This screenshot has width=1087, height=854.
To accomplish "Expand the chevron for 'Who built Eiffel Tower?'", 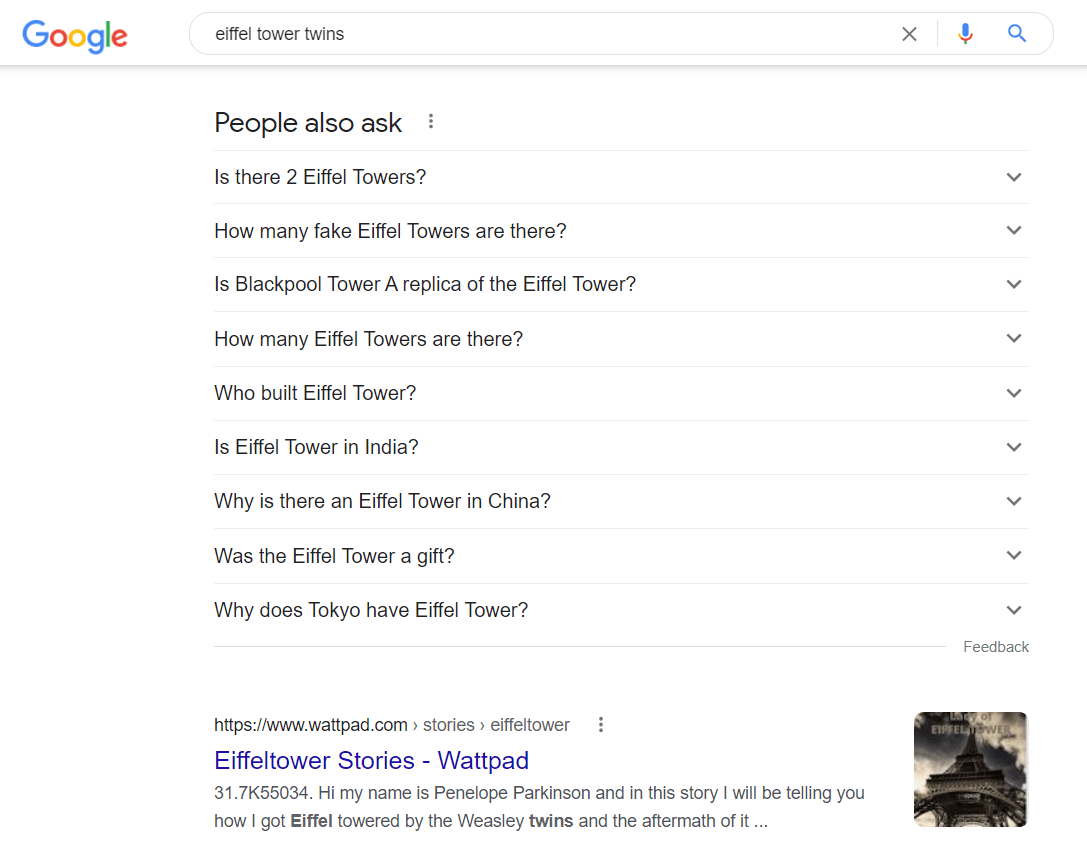I will 1014,393.
